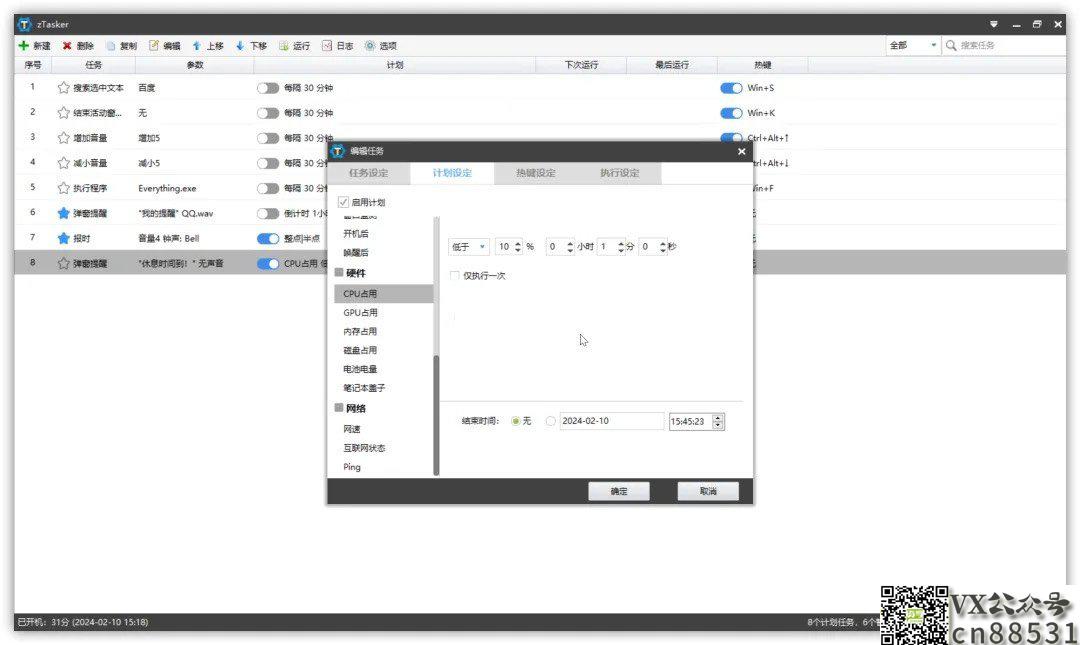
Task: Select 内存占用 in the trigger list
Action: 384,331
